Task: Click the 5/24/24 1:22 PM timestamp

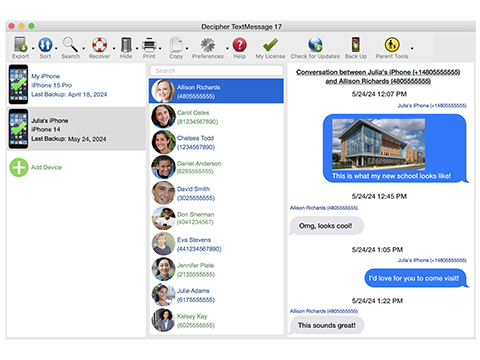Action: tap(377, 301)
